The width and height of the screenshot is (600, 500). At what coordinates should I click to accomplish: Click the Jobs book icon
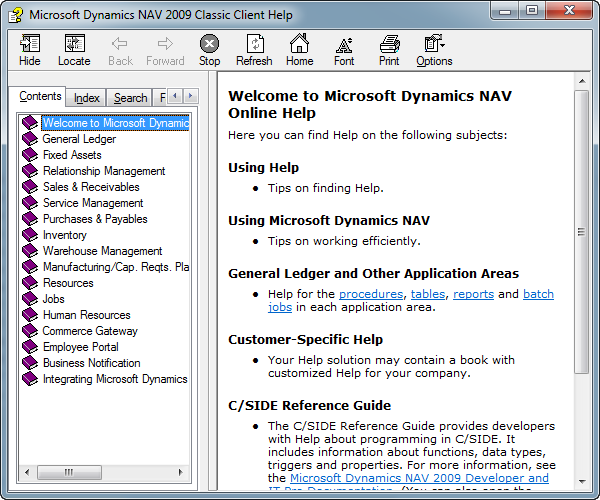click(30, 299)
